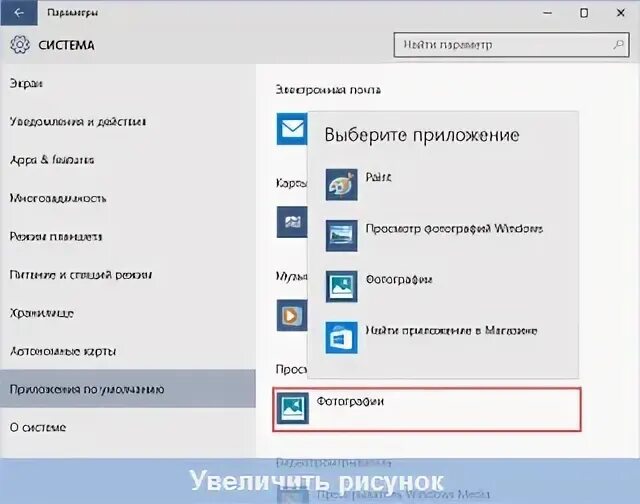
Task: Click the Найти параметр search field
Action: coord(511,44)
